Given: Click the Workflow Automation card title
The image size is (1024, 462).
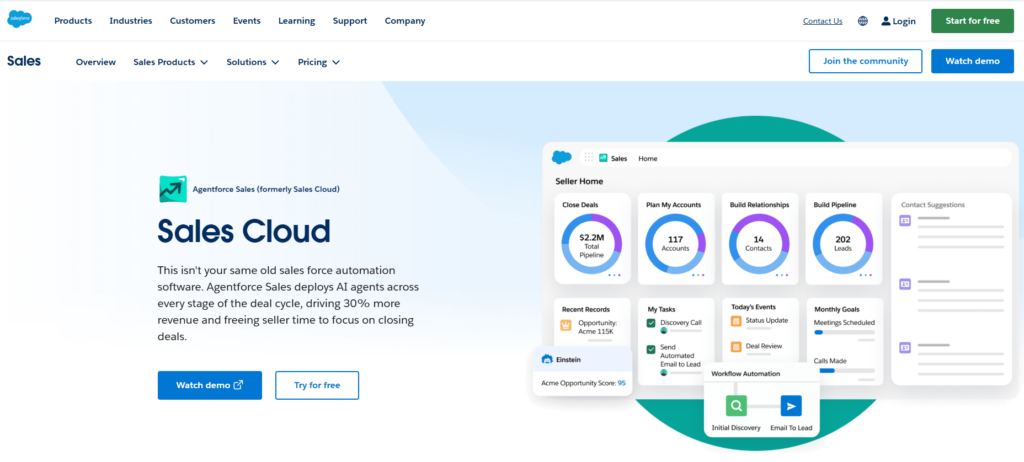Looking at the screenshot, I should point(745,374).
